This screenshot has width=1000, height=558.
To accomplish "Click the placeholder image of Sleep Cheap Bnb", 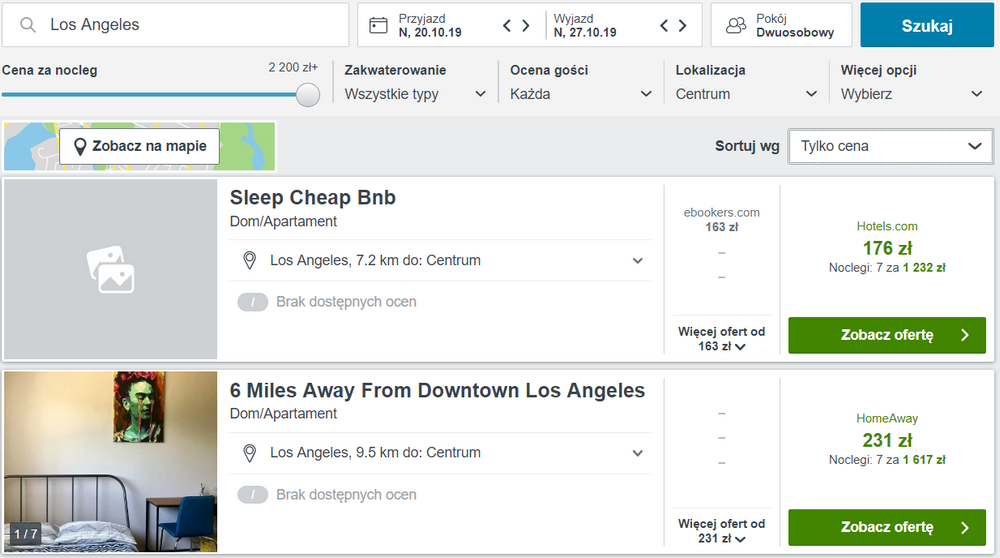I will (x=110, y=269).
